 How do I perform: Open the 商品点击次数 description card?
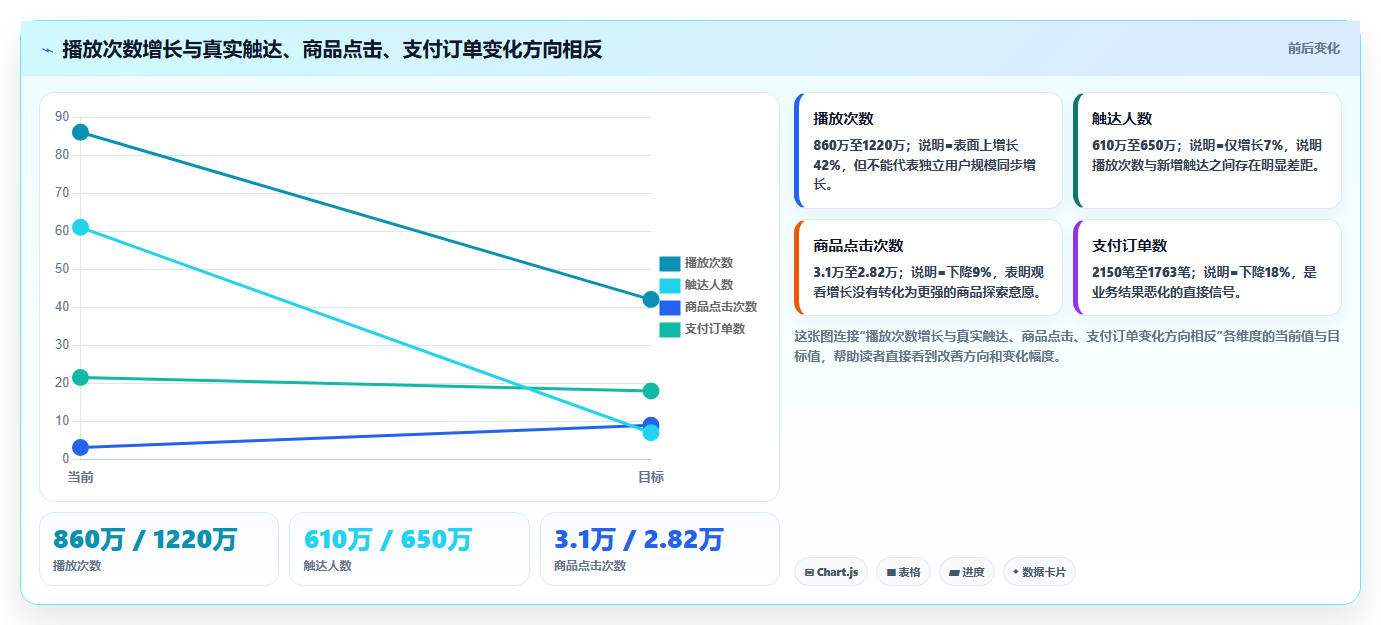928,267
